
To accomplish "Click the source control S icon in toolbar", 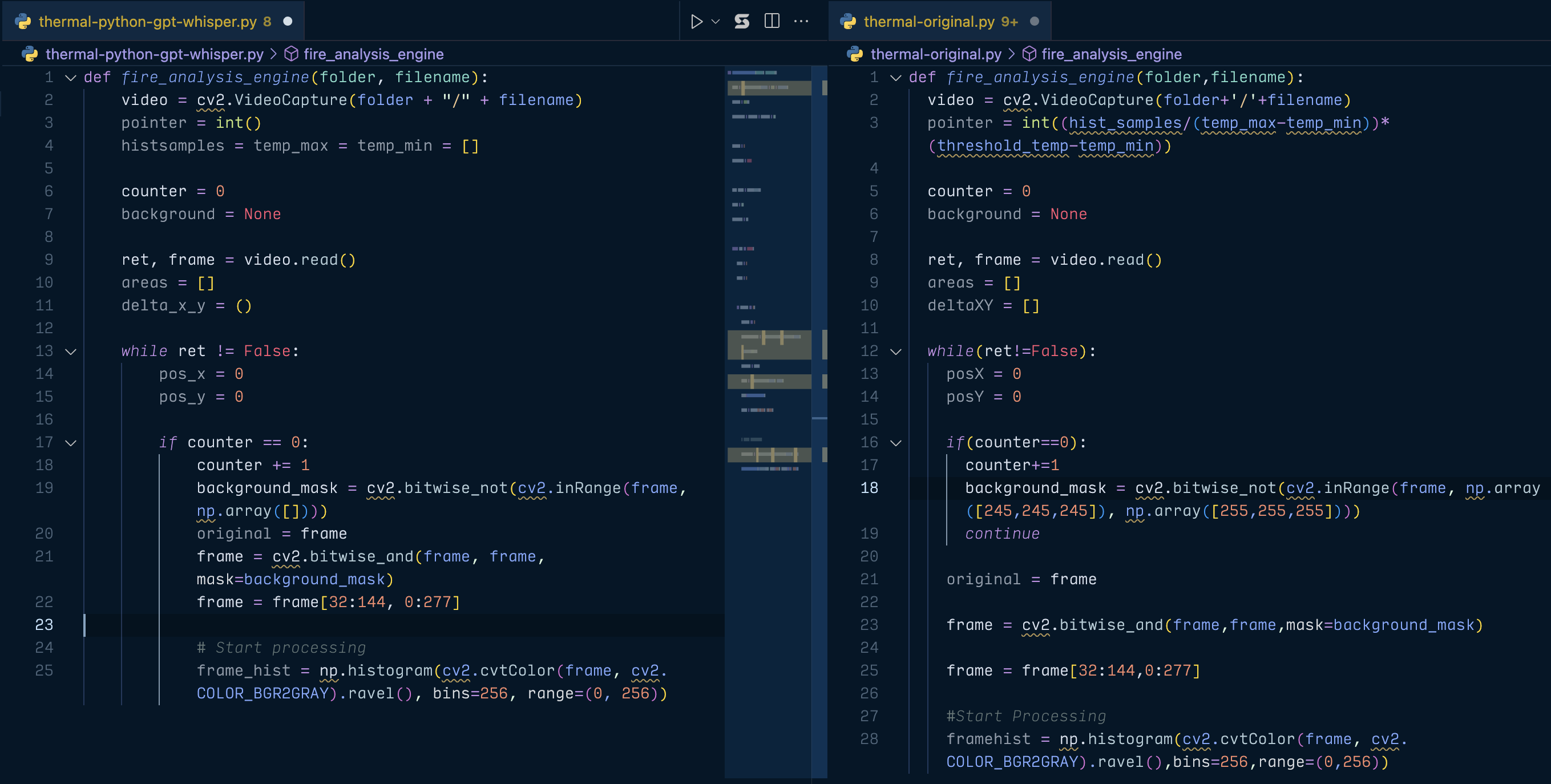I will tap(742, 22).
